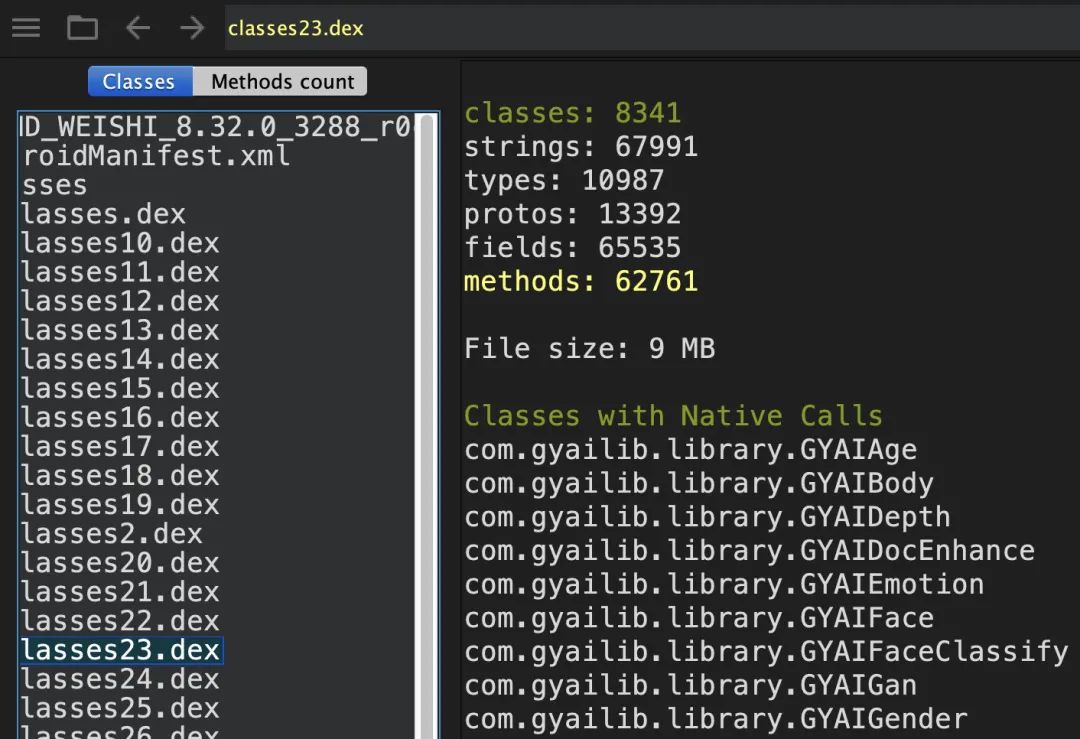Click the file list vertical scrollbar
Screen dimensions: 1080x739
[x=427, y=426]
